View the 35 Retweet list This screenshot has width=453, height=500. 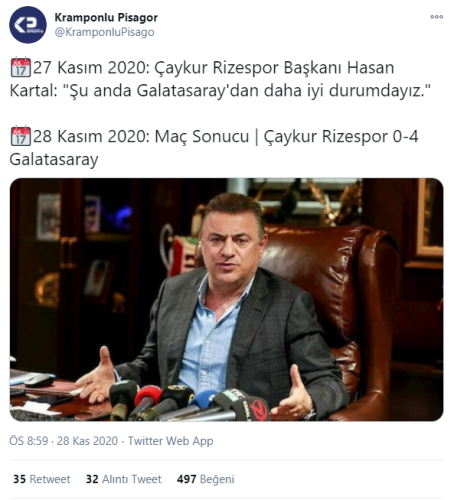(42, 479)
